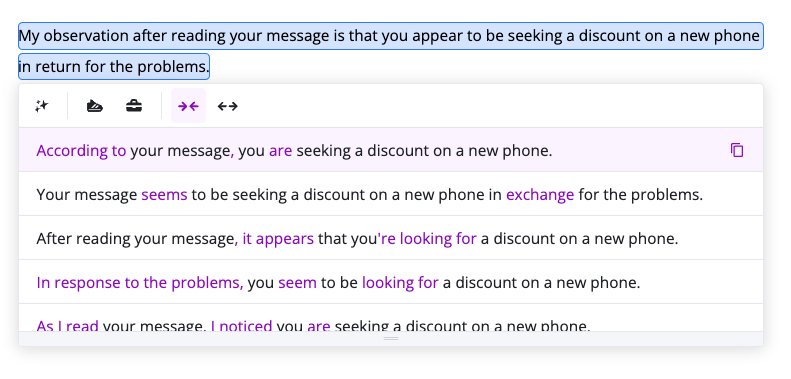Pick the suggestion starting "After reading your message"

click(390, 238)
